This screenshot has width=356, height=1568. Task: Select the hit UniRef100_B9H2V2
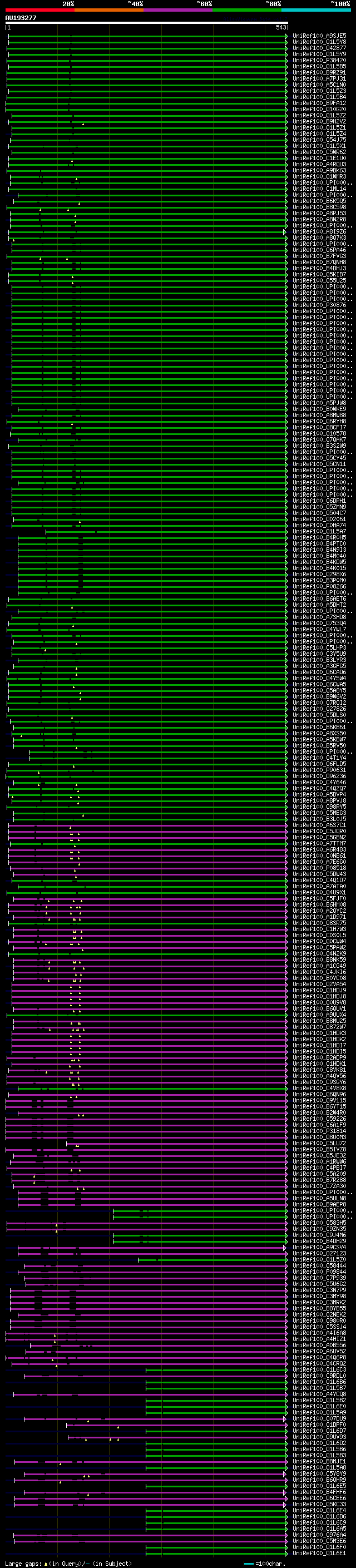[319, 122]
